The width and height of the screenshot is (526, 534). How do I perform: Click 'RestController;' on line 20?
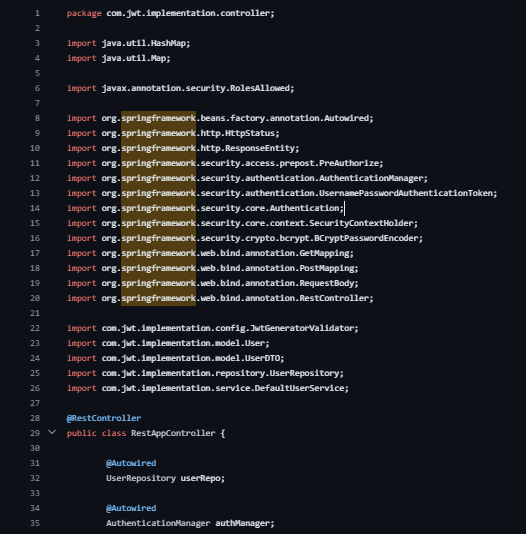pos(336,298)
